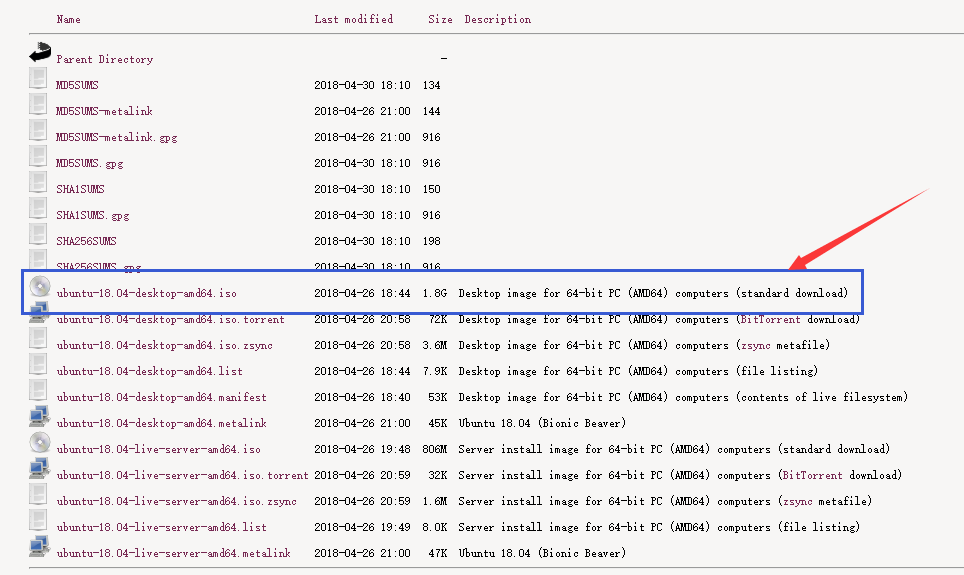Screen dimensions: 964x575
Task: Open ubuntu-18.04-desktop-amd64.iso.torrent link
Action: [170, 320]
